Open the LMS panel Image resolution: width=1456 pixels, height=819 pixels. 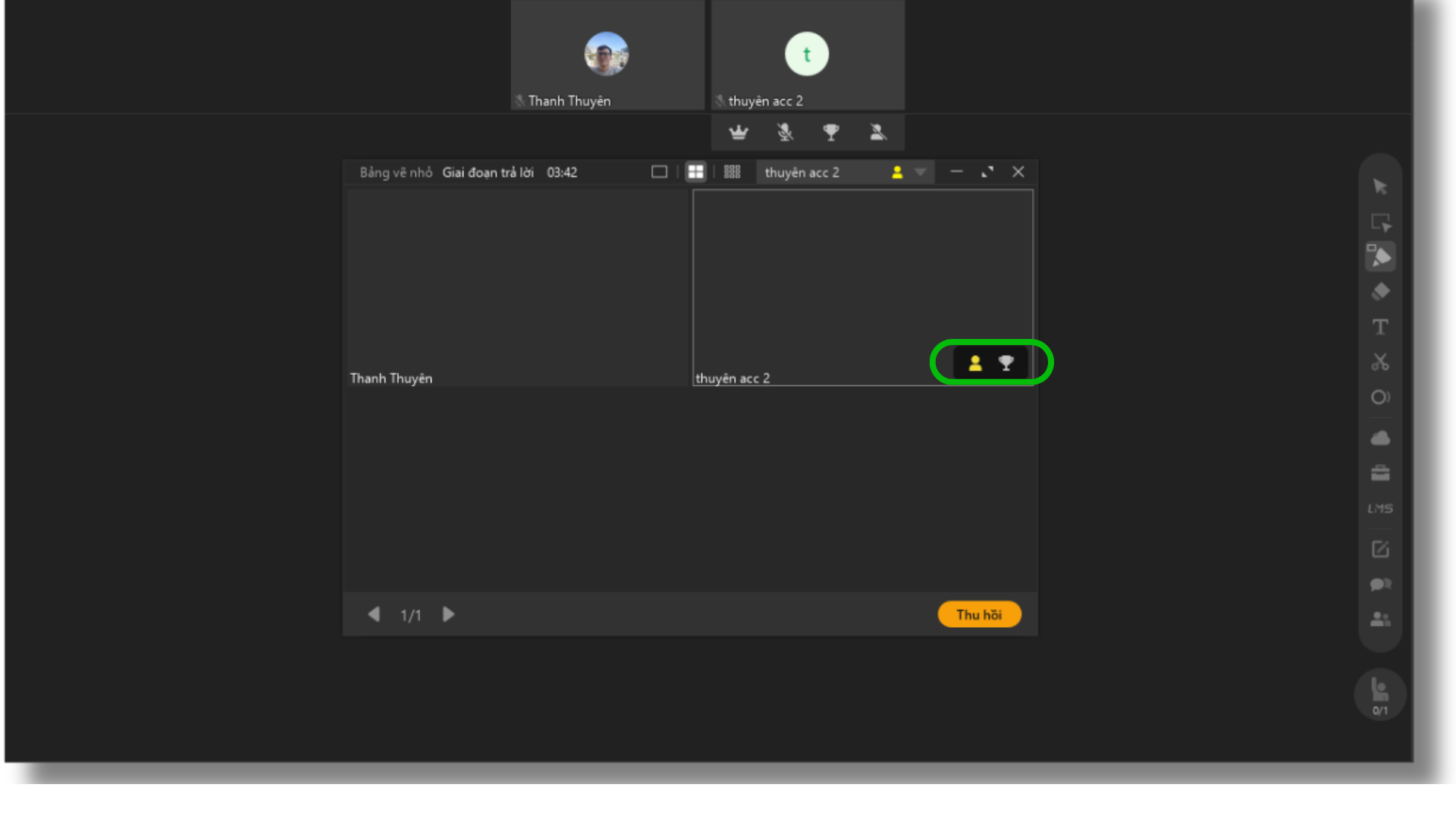(1380, 509)
